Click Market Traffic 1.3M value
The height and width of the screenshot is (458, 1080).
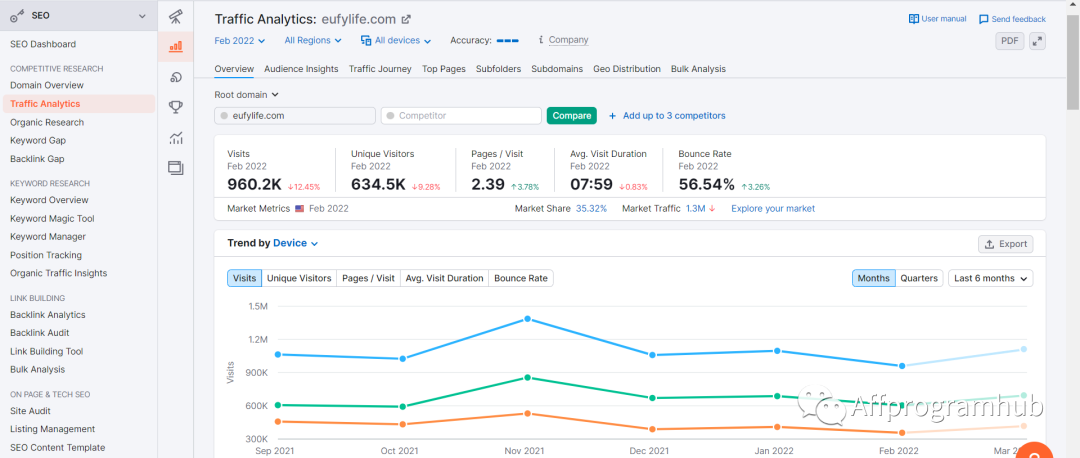pyautogui.click(x=696, y=208)
